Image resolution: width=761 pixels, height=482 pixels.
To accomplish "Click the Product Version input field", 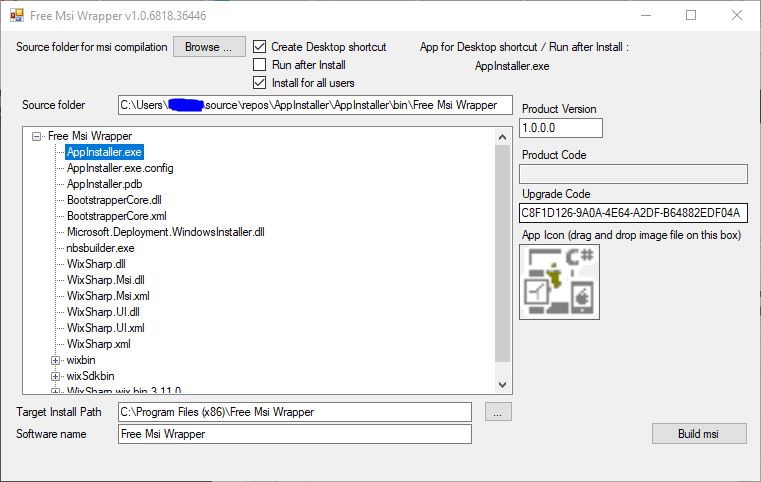I will coord(561,128).
